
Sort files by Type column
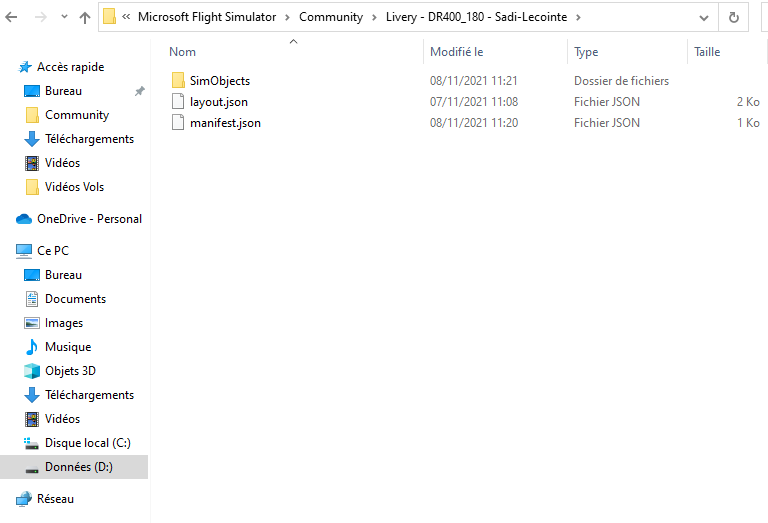coord(586,52)
